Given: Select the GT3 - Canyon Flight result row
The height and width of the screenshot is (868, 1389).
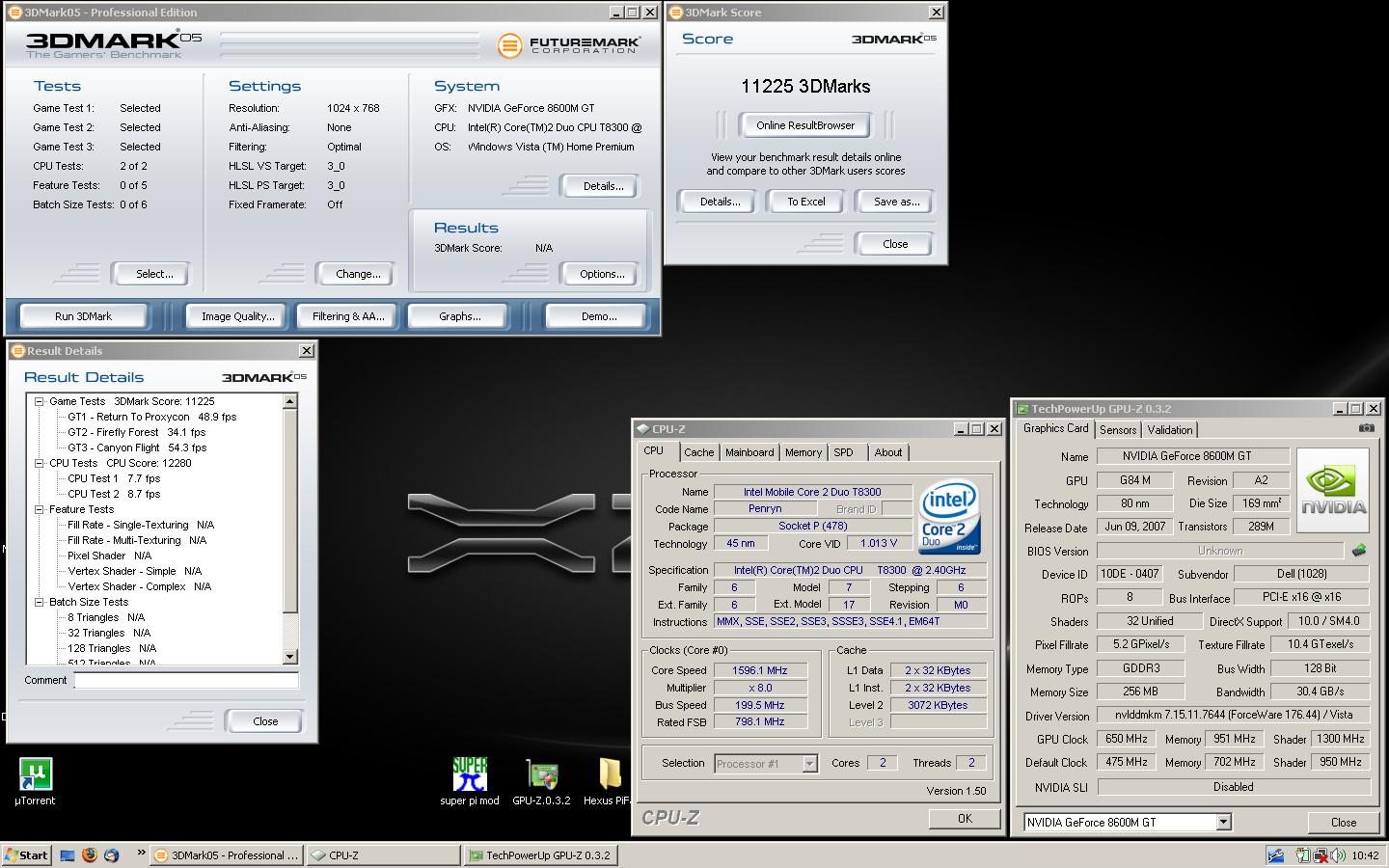Looking at the screenshot, I should pyautogui.click(x=136, y=448).
